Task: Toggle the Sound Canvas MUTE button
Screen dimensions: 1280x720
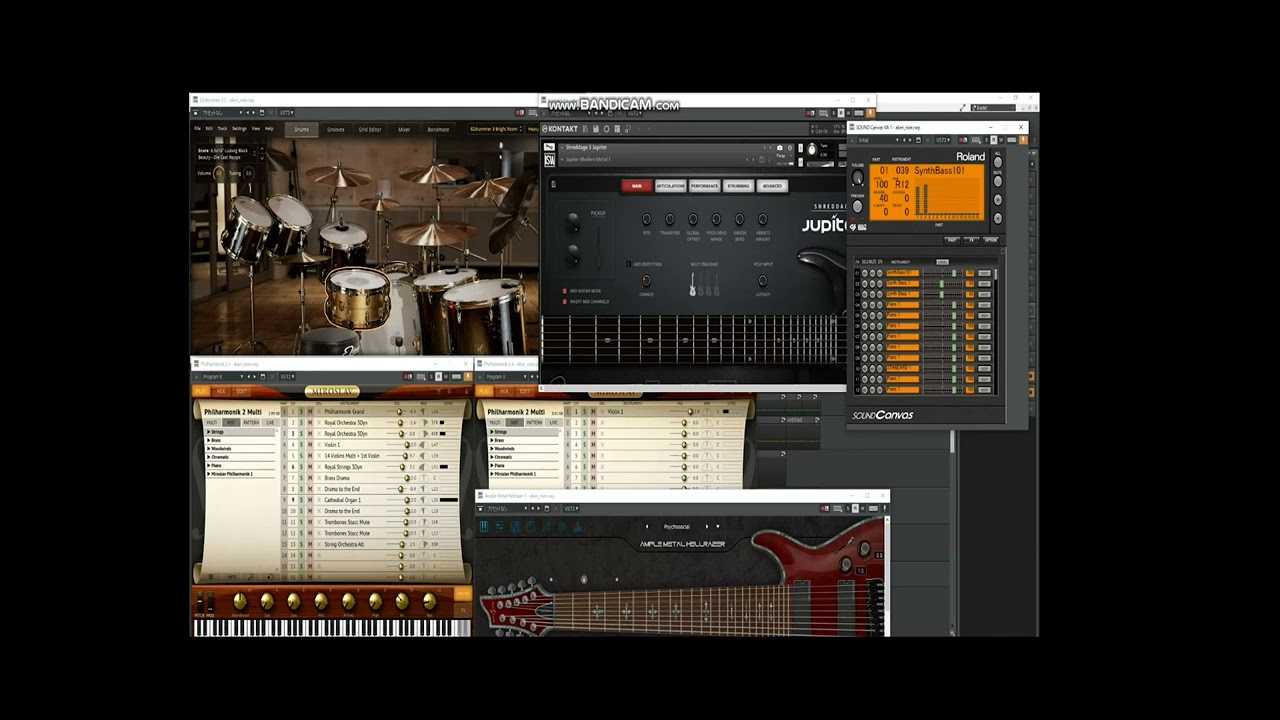Action: [x=997, y=182]
